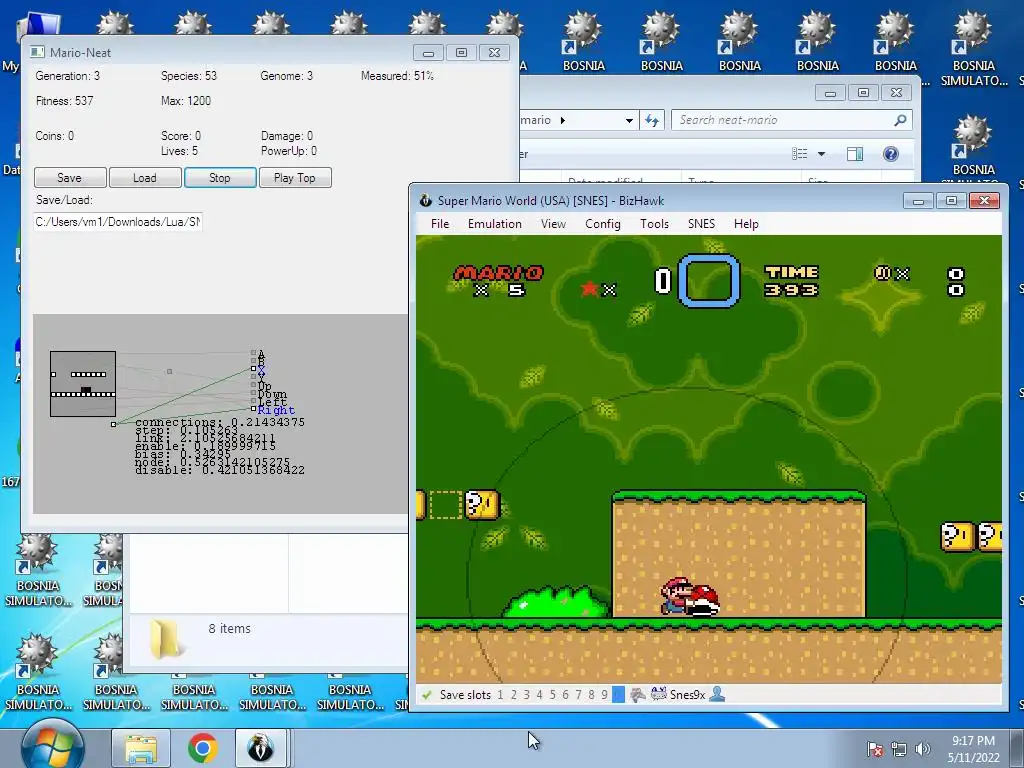Open File Explorer from the taskbar
1024x768 pixels.
141,748
